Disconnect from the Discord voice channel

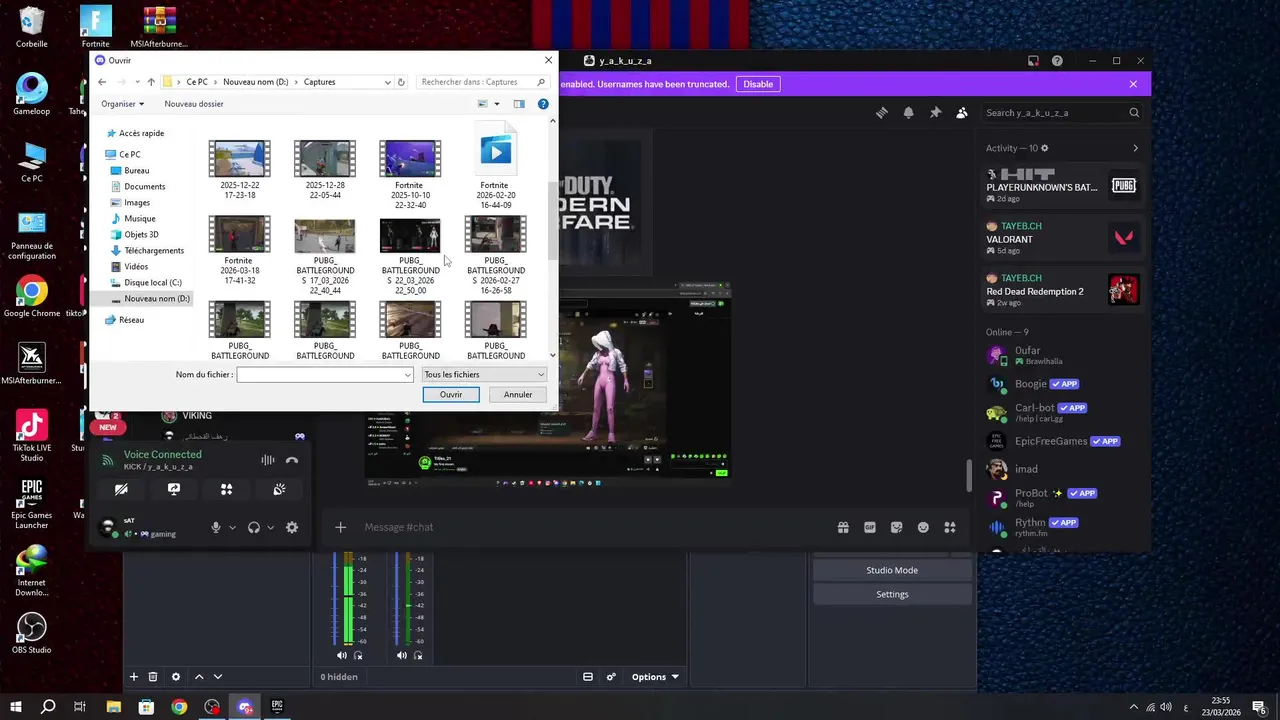[x=292, y=460]
